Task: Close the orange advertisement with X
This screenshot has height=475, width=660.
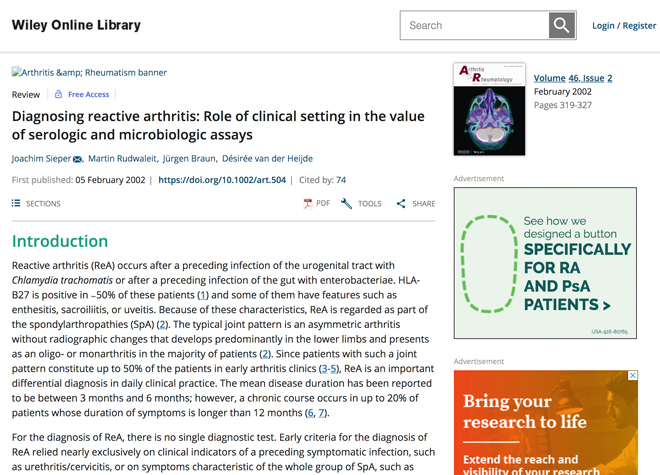Action: [633, 375]
